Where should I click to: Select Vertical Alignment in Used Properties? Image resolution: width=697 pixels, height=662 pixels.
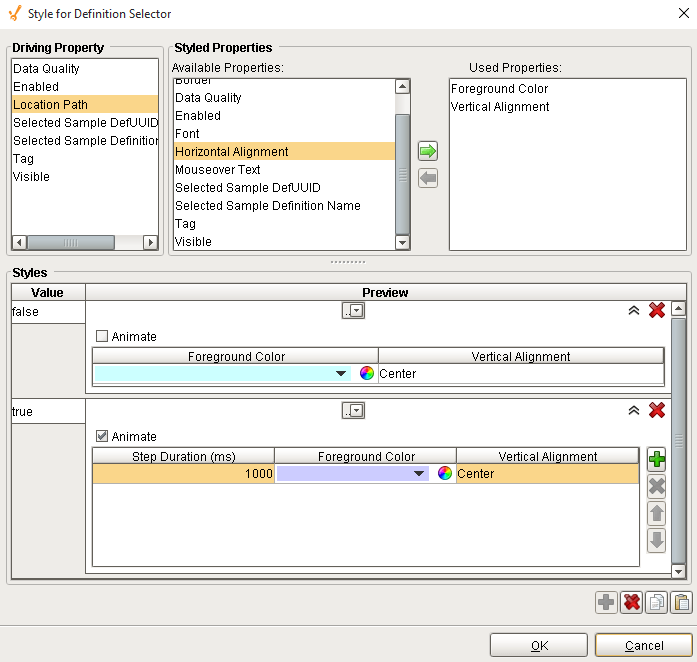[x=567, y=107]
